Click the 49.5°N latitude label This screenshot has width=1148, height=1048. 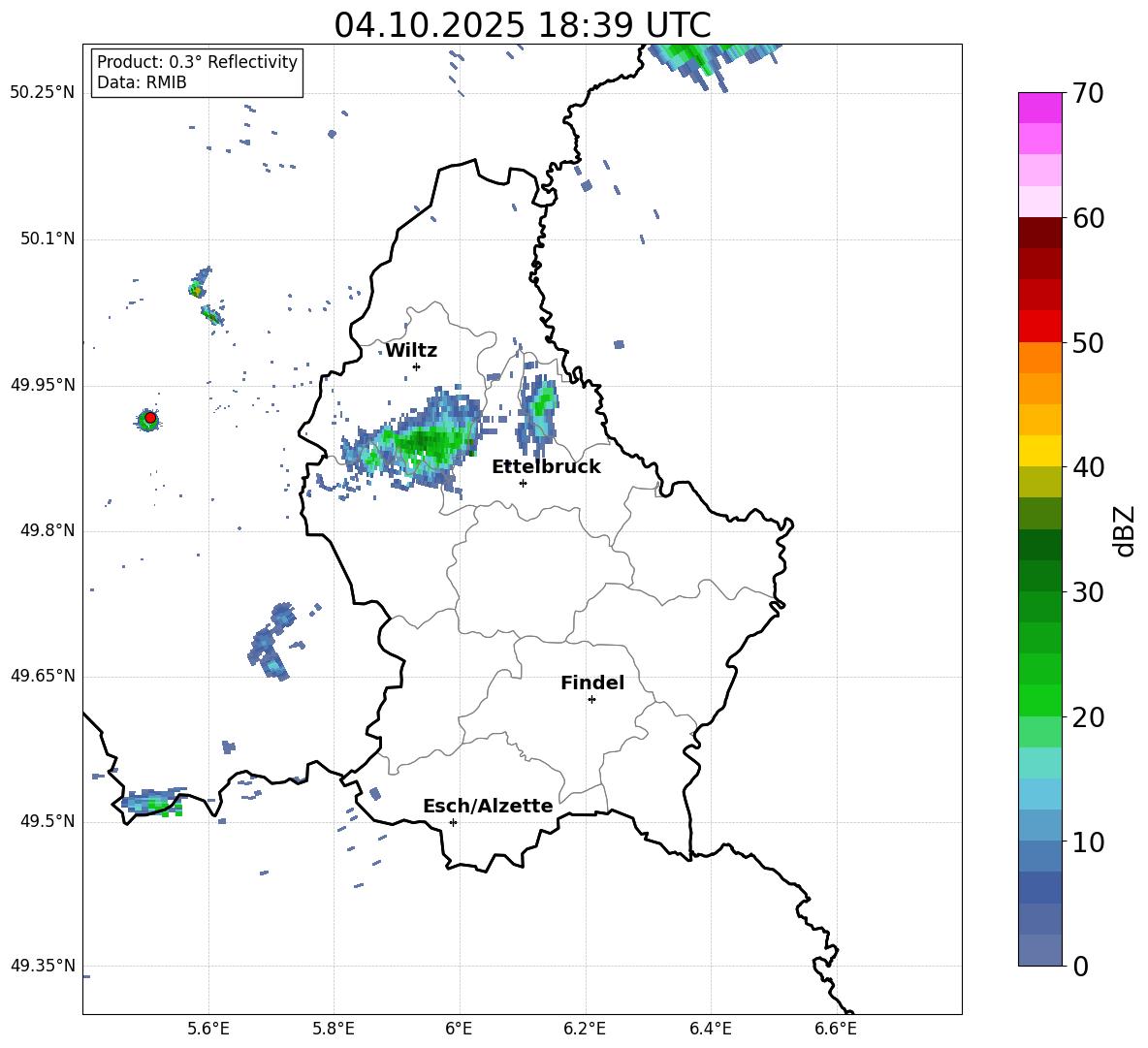(48, 821)
